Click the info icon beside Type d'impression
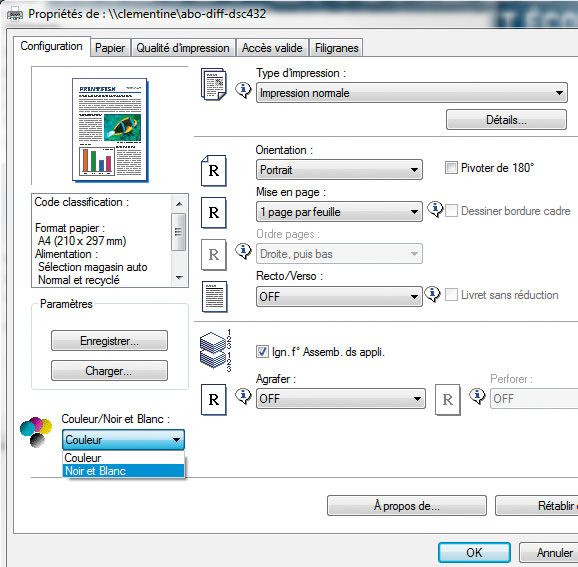Viewport: 578px width, 567px height. (243, 90)
